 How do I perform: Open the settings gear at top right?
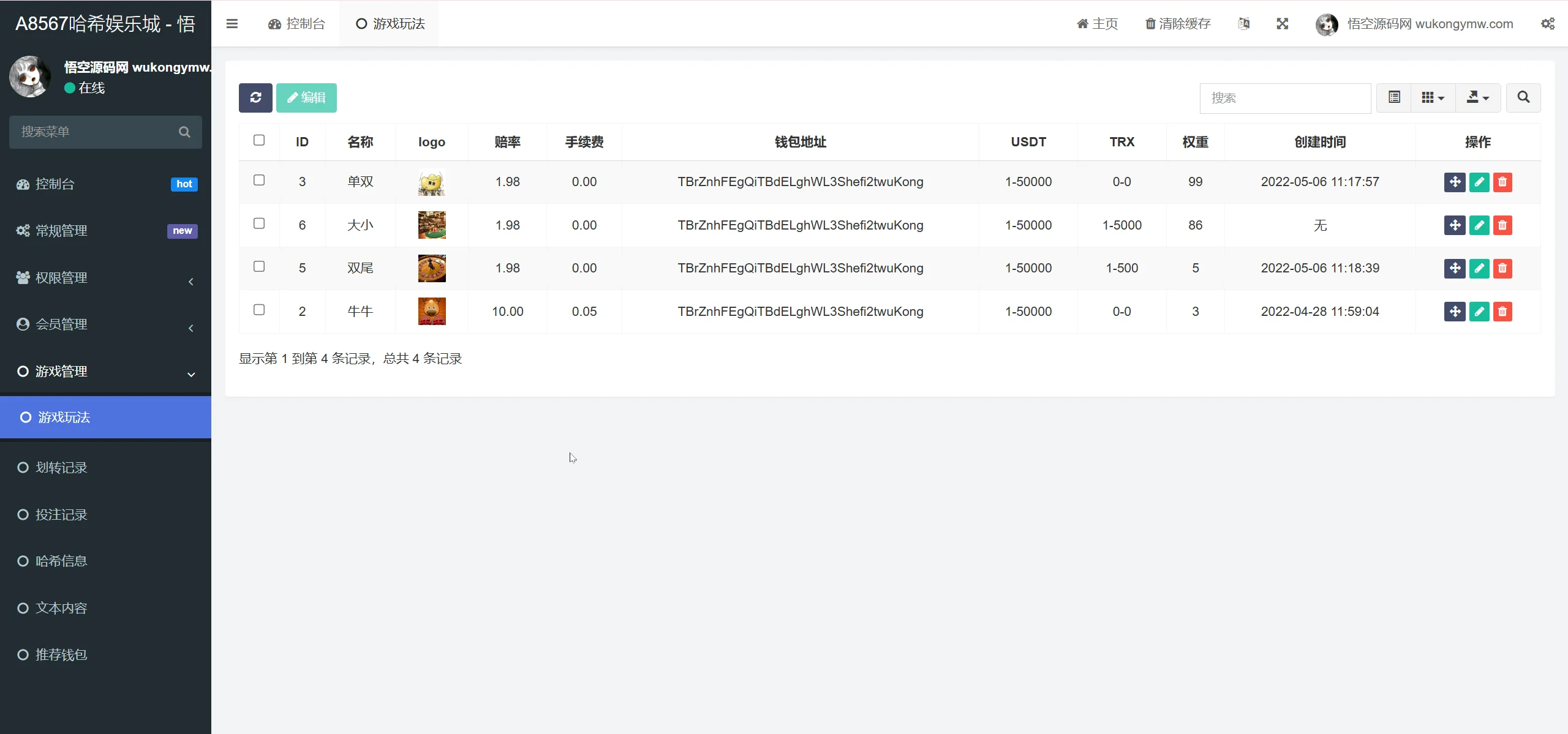tap(1548, 23)
